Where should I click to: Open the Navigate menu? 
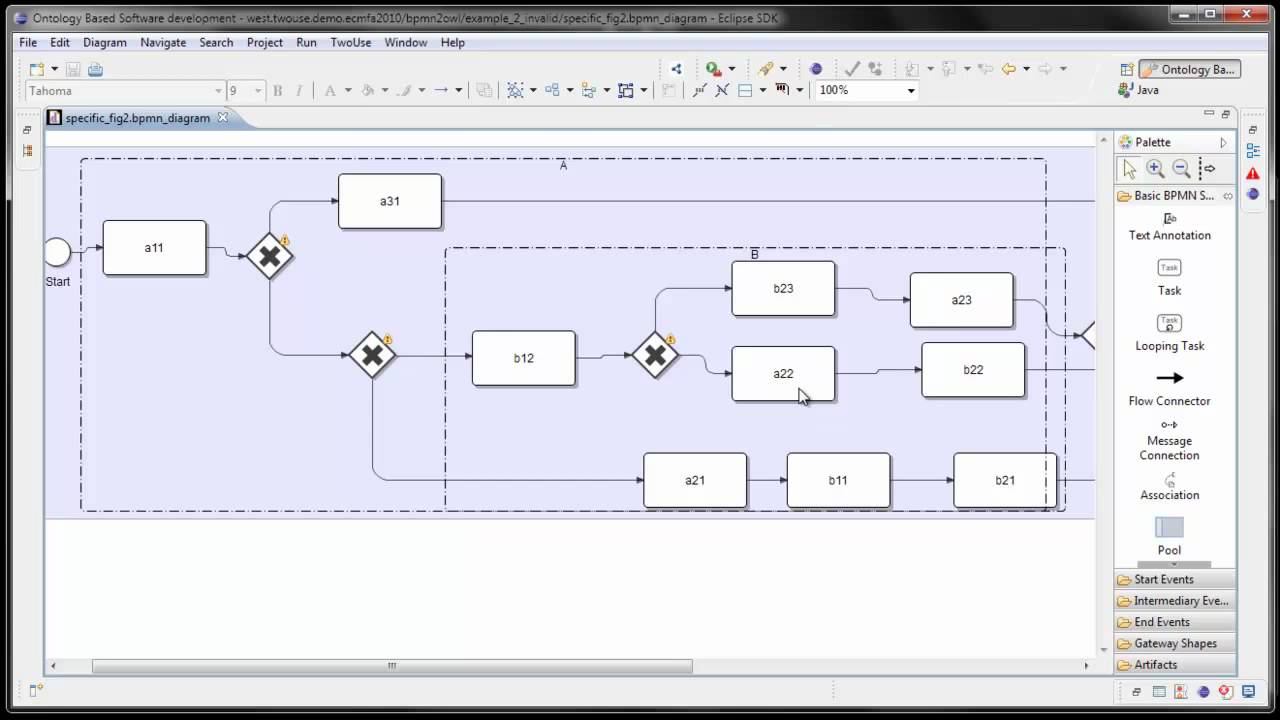point(163,42)
